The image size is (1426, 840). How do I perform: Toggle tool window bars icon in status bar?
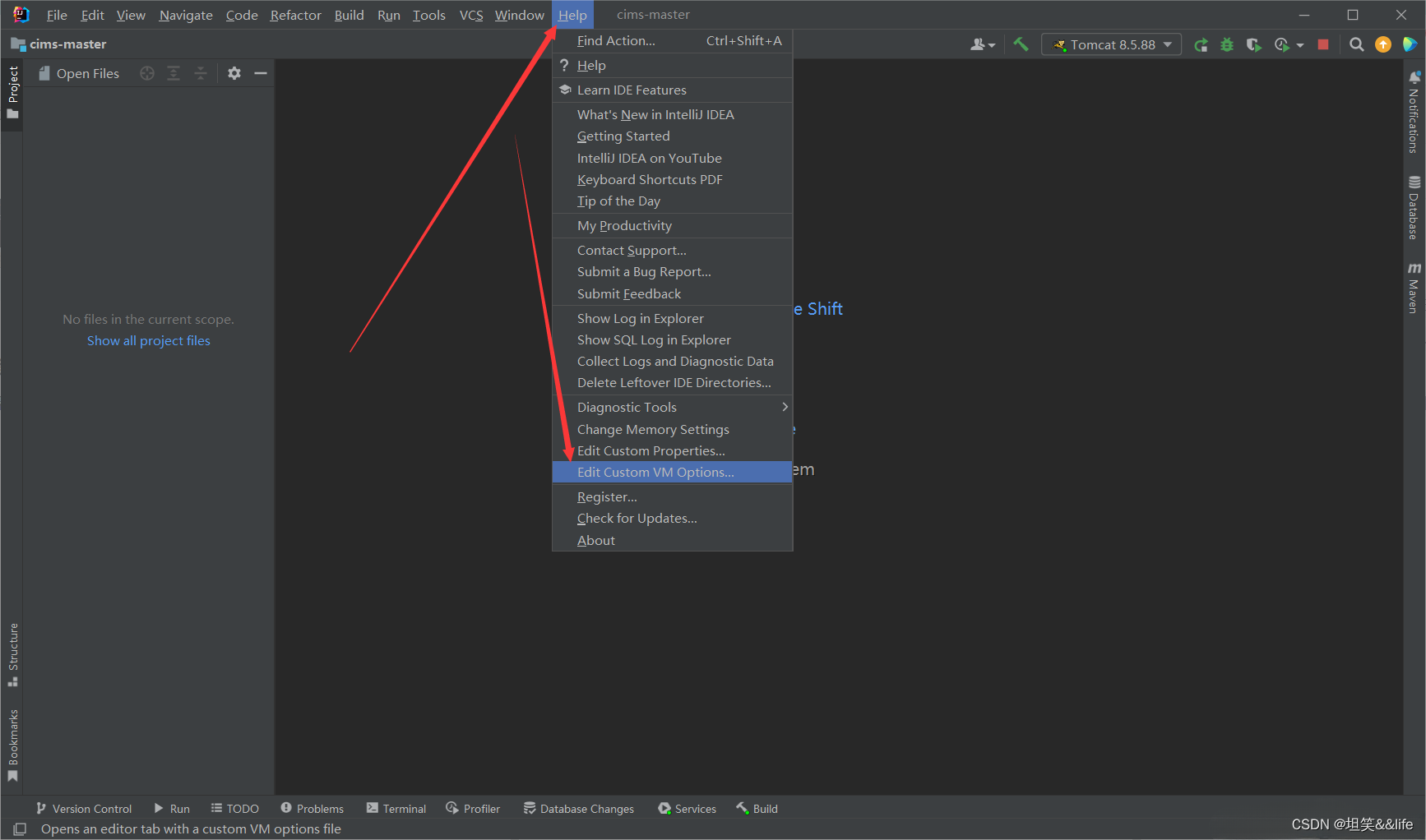point(20,828)
